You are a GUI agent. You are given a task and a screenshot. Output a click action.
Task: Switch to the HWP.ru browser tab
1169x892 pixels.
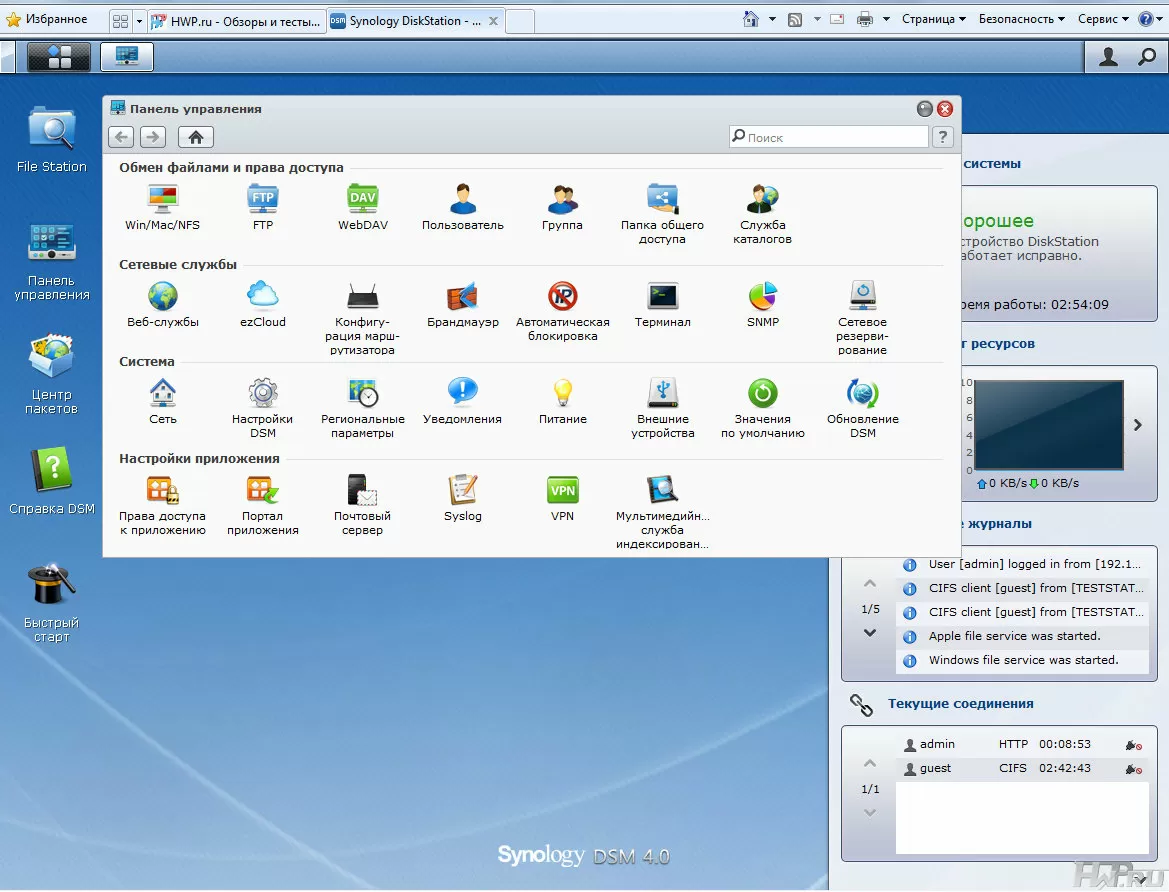[237, 22]
